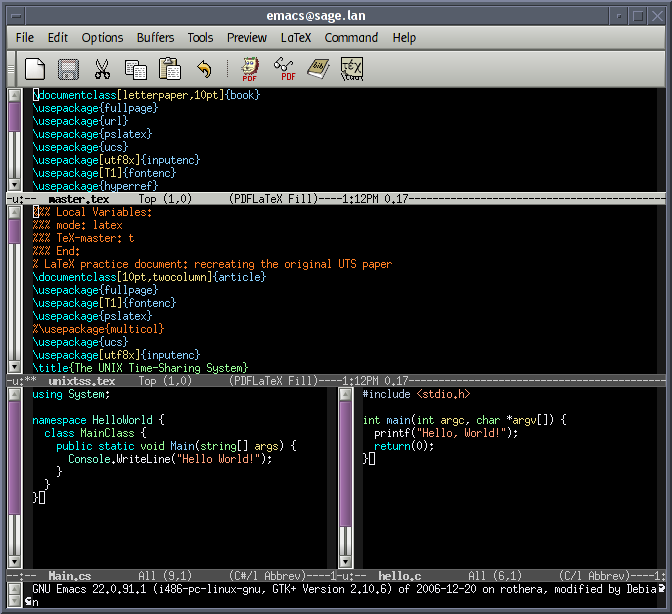Viewport: 672px width, 614px height.
Task: Open the Buffers menu
Action: click(155, 38)
